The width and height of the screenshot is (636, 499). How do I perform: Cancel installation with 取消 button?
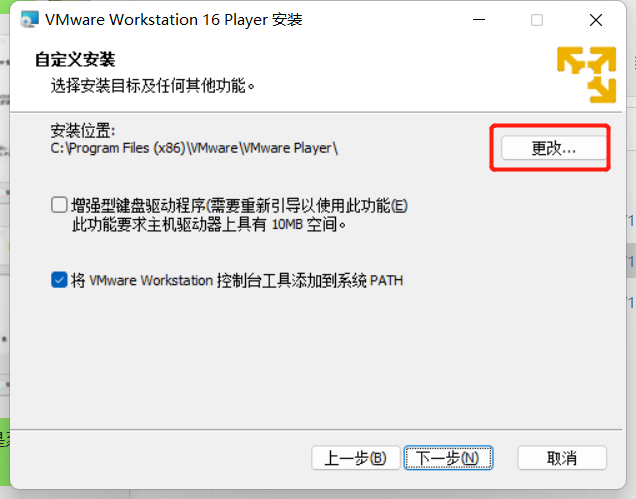[562, 458]
